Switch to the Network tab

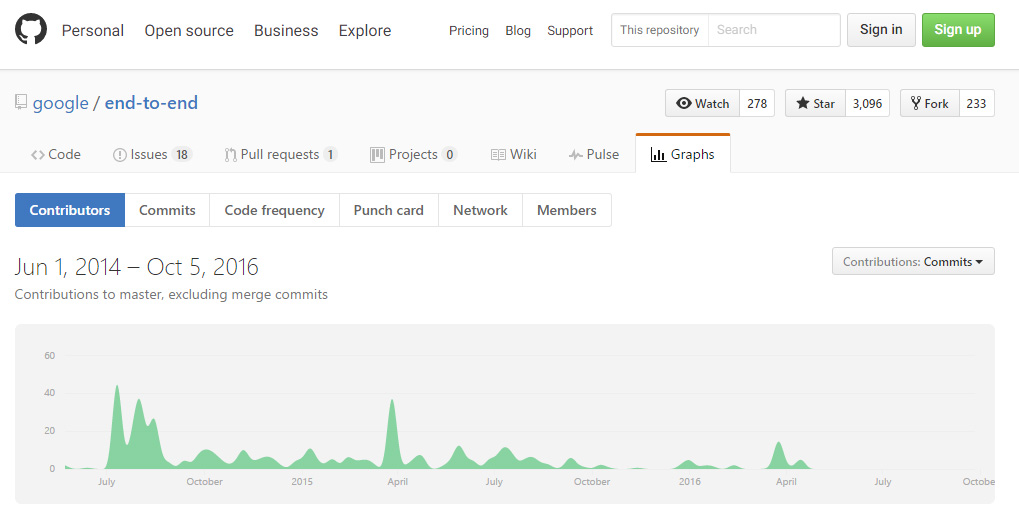(480, 210)
